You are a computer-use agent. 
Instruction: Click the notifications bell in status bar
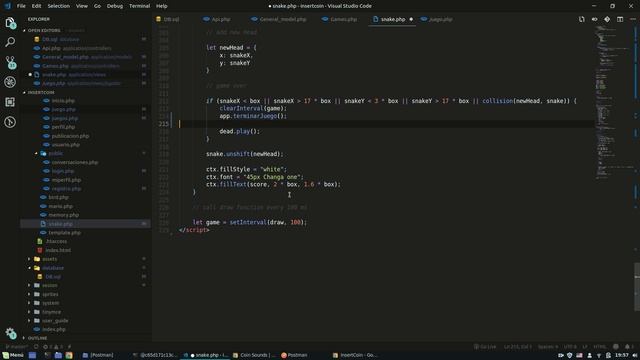click(629, 347)
